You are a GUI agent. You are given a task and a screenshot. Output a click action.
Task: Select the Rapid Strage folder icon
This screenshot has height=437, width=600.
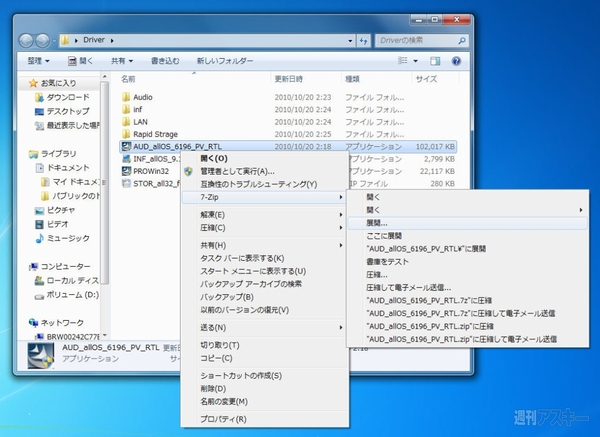click(126, 134)
